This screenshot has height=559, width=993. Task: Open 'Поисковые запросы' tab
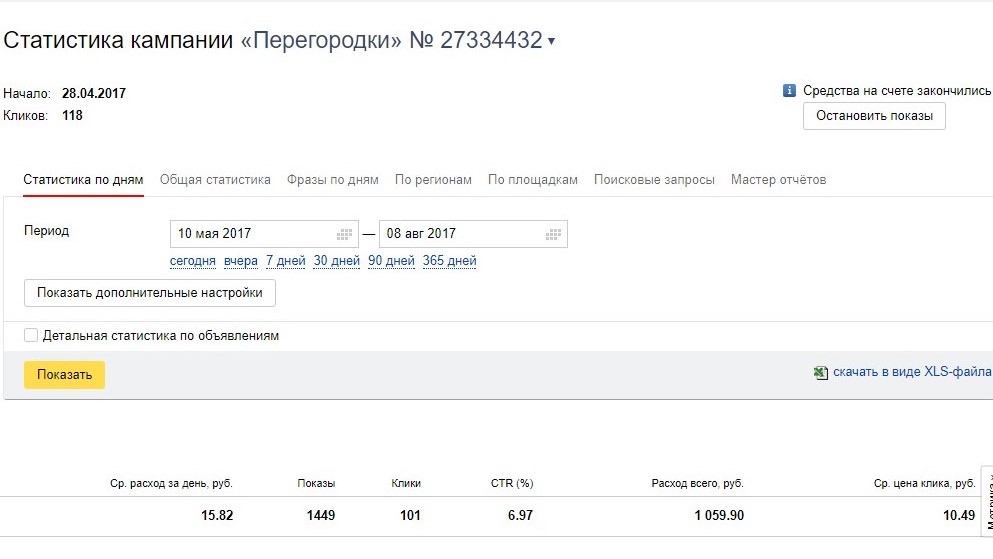tap(654, 180)
